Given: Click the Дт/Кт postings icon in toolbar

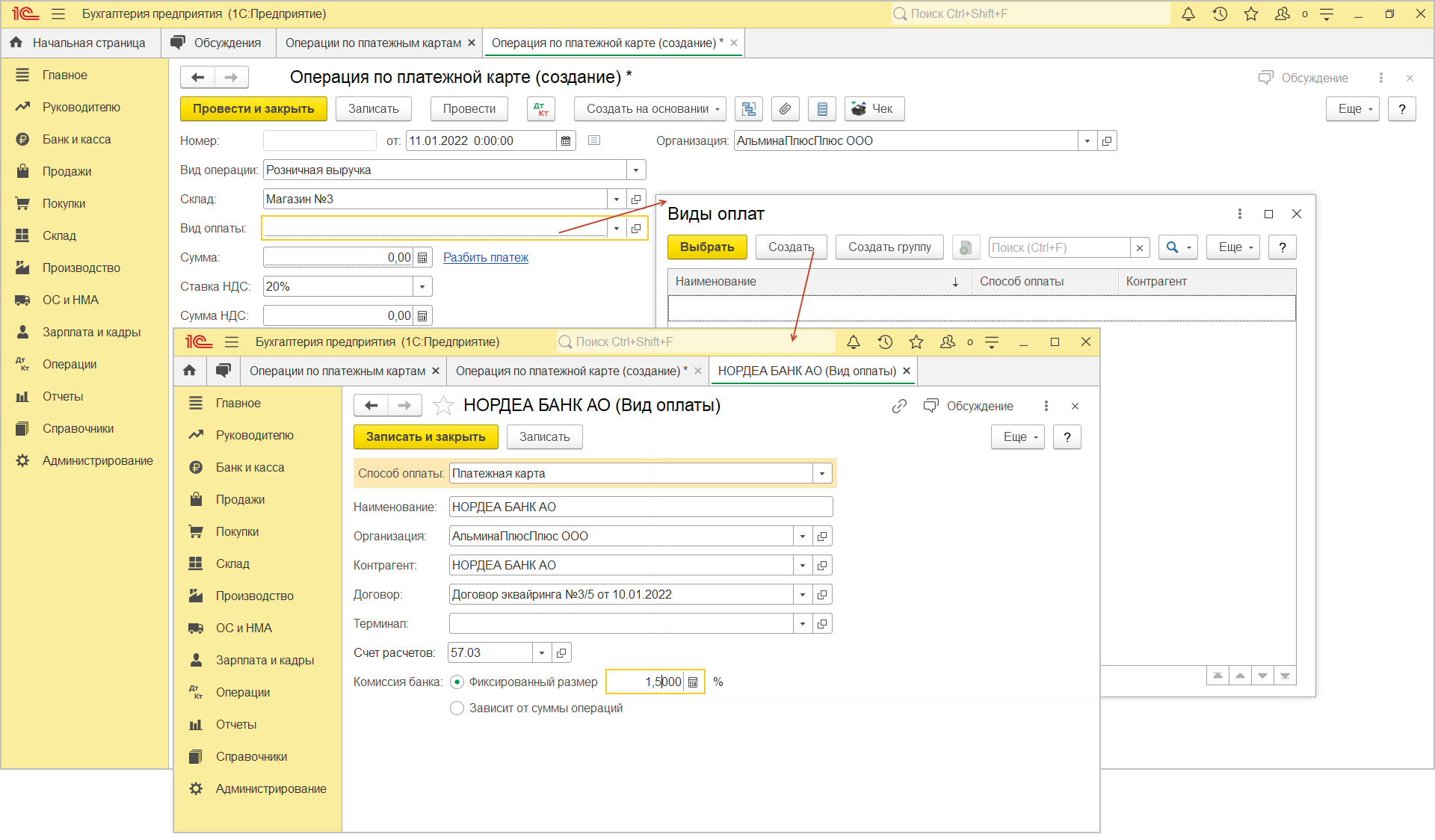Looking at the screenshot, I should pyautogui.click(x=540, y=109).
